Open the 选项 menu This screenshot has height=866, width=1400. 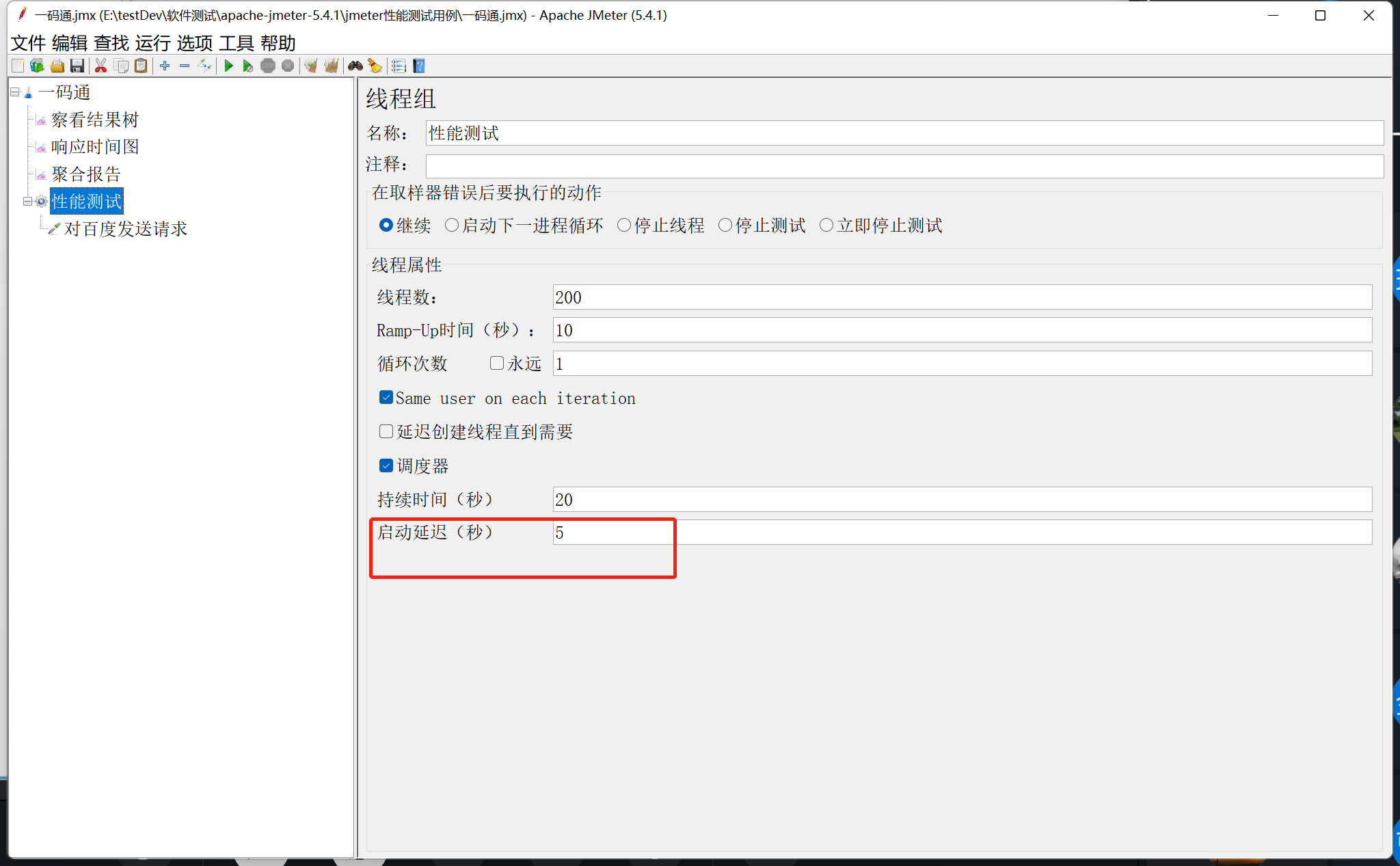(x=194, y=43)
